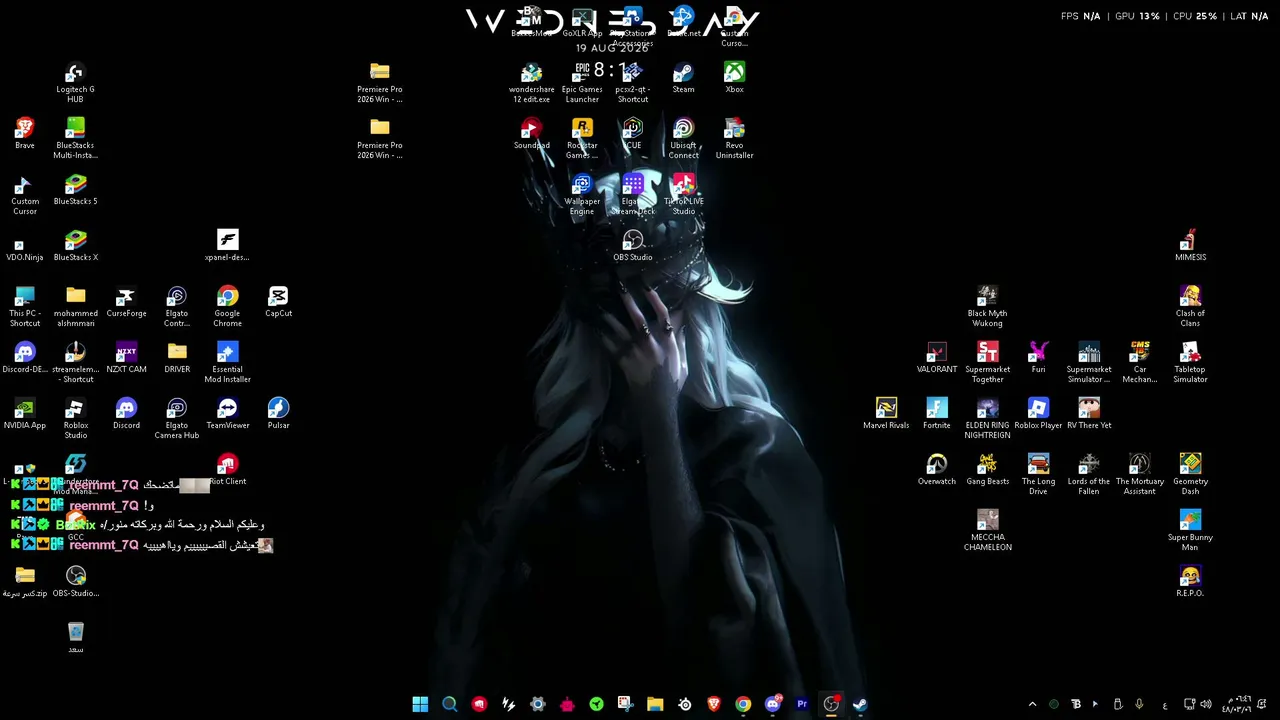Select the xpanel-des... desktop icon
1280x720 pixels.
click(227, 246)
